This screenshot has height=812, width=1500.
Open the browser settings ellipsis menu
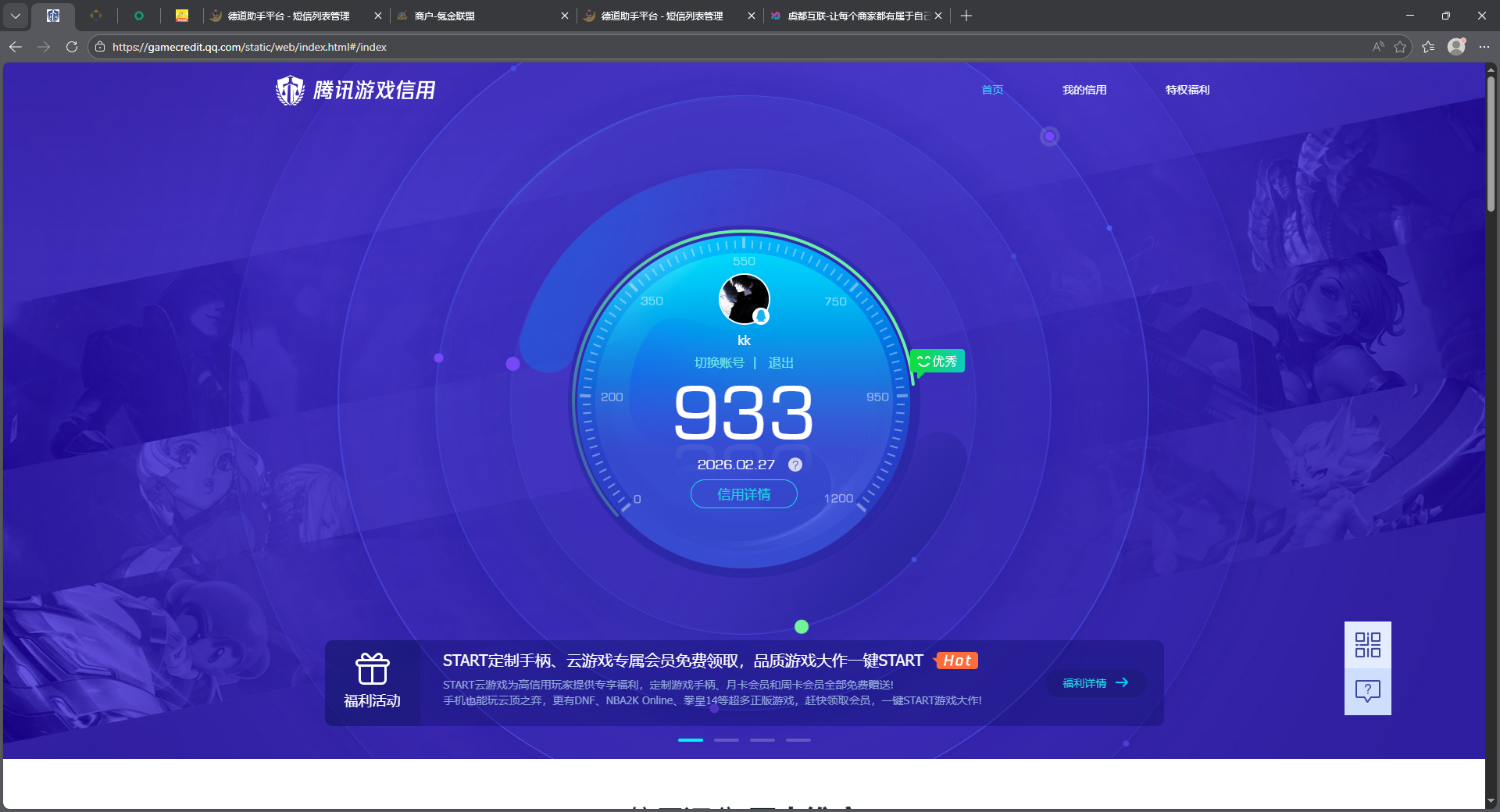tap(1485, 47)
